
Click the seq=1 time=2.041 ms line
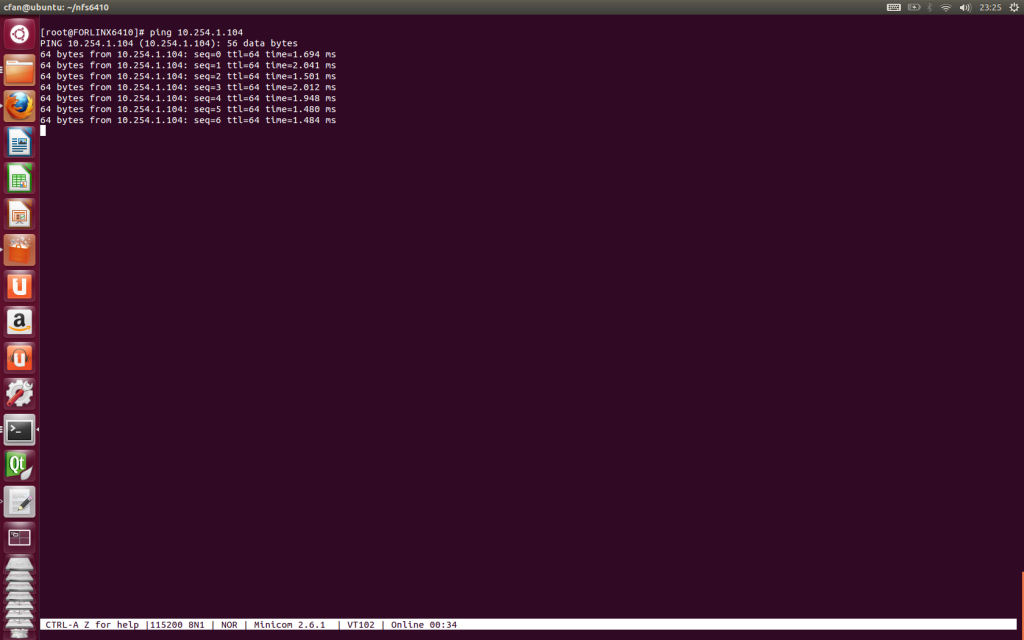pyautogui.click(x=188, y=65)
